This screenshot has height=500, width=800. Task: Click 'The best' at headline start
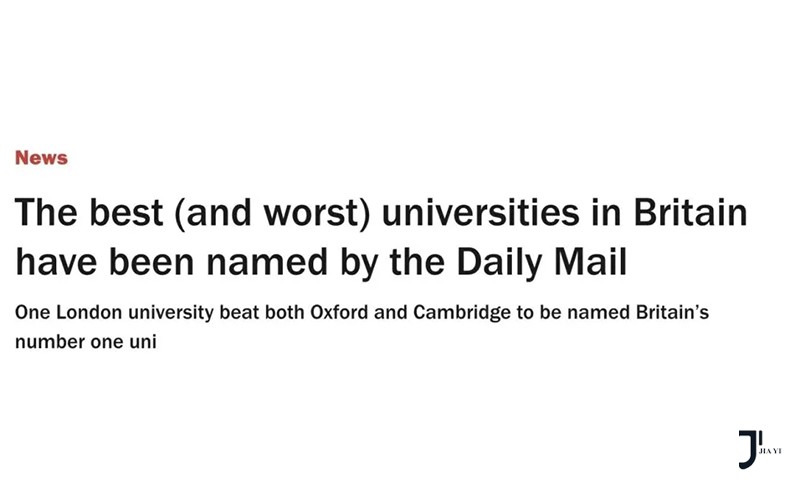coord(89,212)
